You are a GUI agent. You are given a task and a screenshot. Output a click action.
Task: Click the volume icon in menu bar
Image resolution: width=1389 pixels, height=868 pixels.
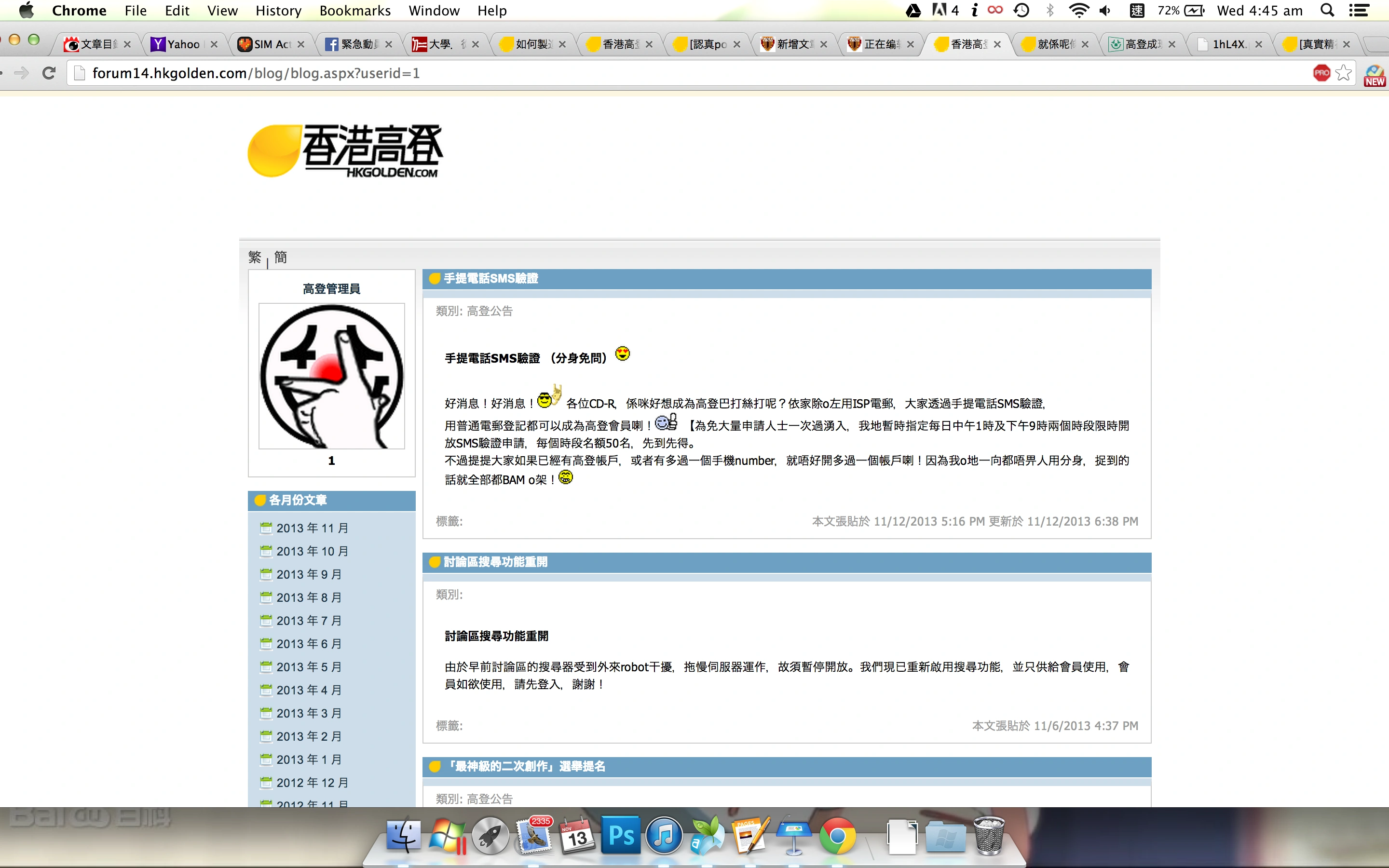point(1105,10)
